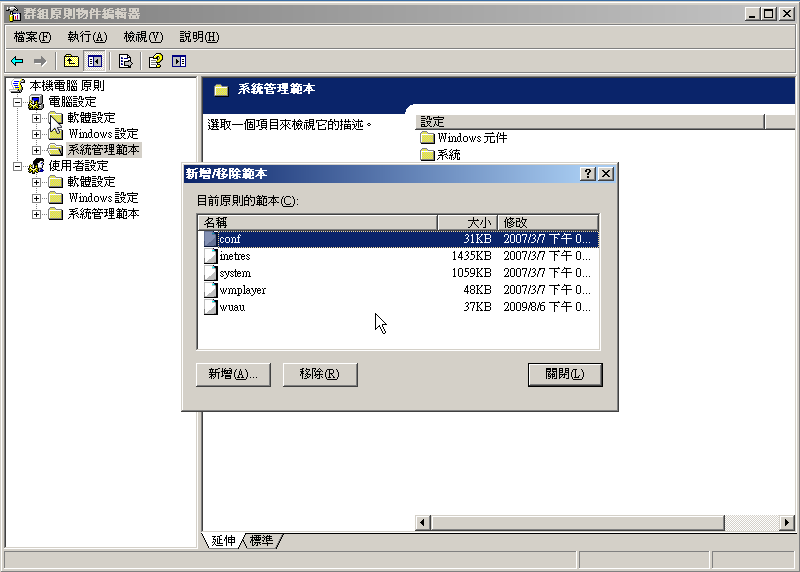Click the Windows 元件 label in settings list
The image size is (800, 572).
[472, 138]
